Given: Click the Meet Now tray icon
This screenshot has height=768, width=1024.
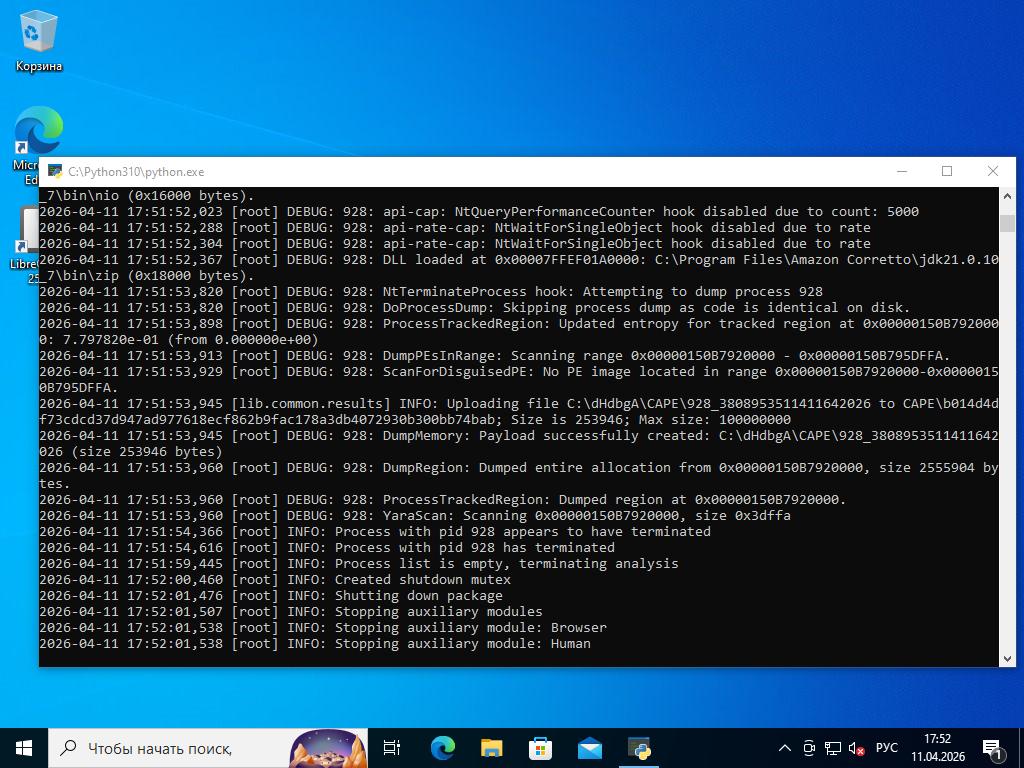Looking at the screenshot, I should [809, 748].
